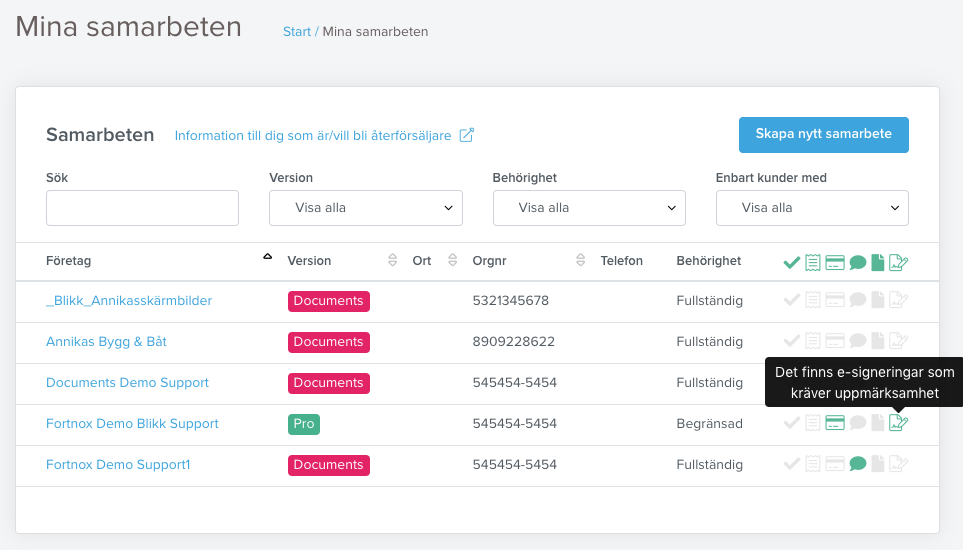Click the speech bubble header icon
Image resolution: width=963 pixels, height=550 pixels.
tap(858, 263)
